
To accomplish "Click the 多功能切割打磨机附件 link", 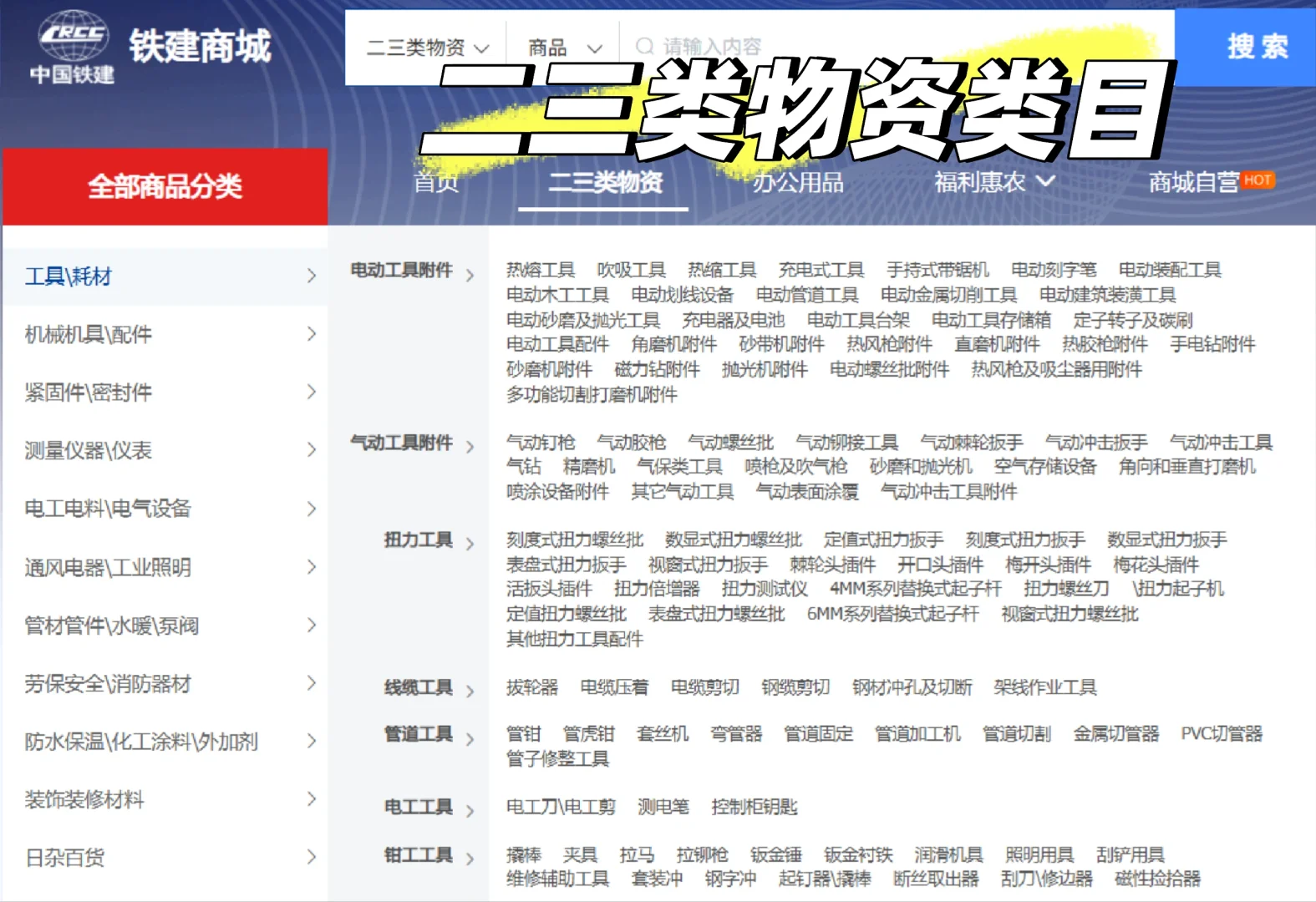I will [592, 394].
